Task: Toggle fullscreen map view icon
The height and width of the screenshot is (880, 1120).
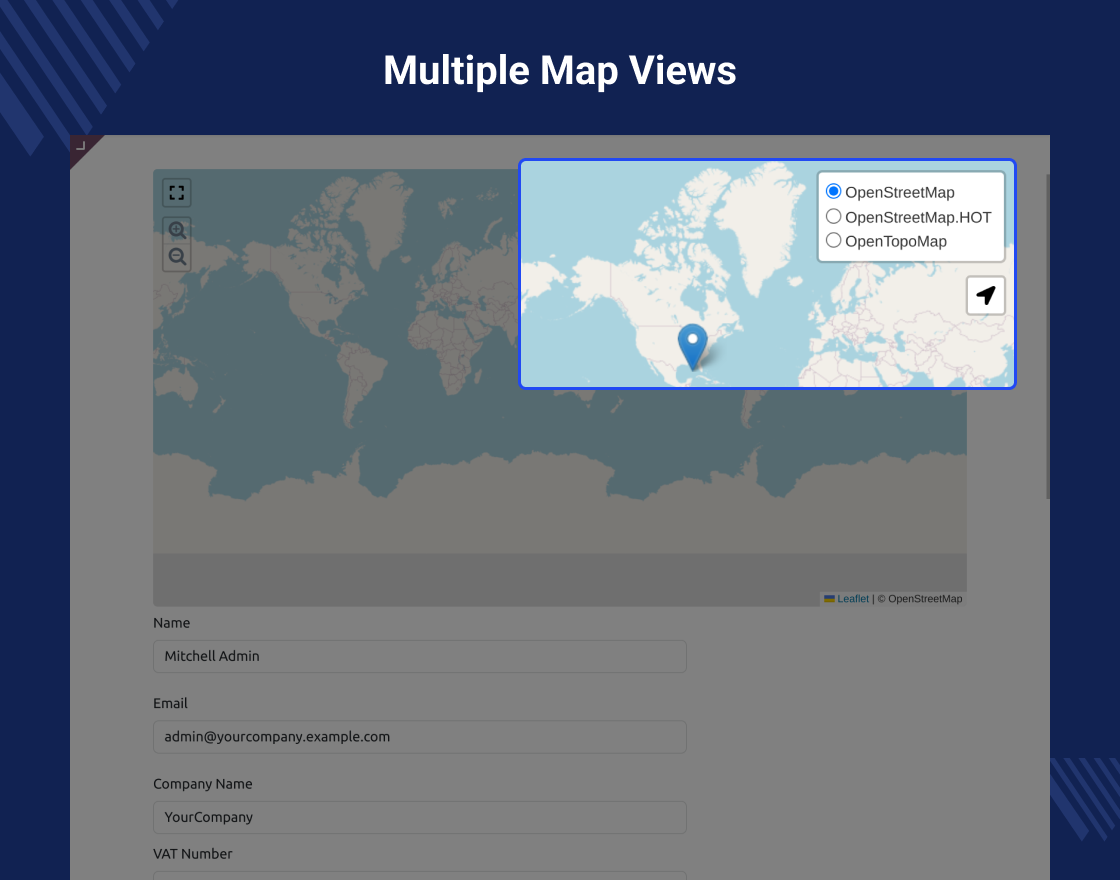Action: (176, 193)
